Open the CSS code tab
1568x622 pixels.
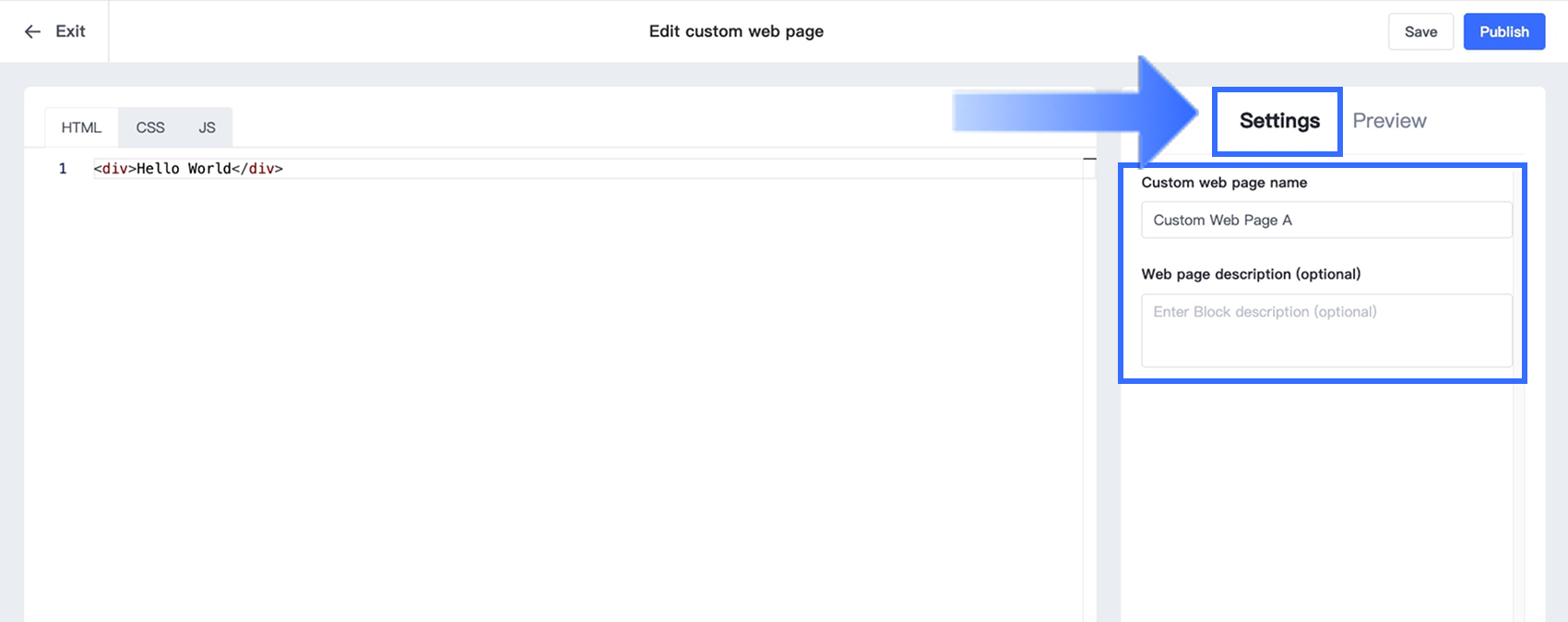coord(150,127)
